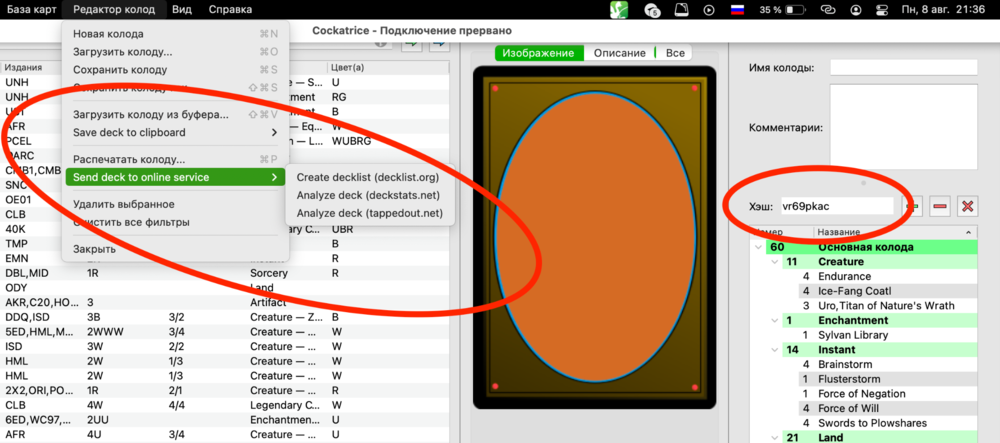
Task: Choose Analyze deck (deckstats.net)
Action: (368, 195)
